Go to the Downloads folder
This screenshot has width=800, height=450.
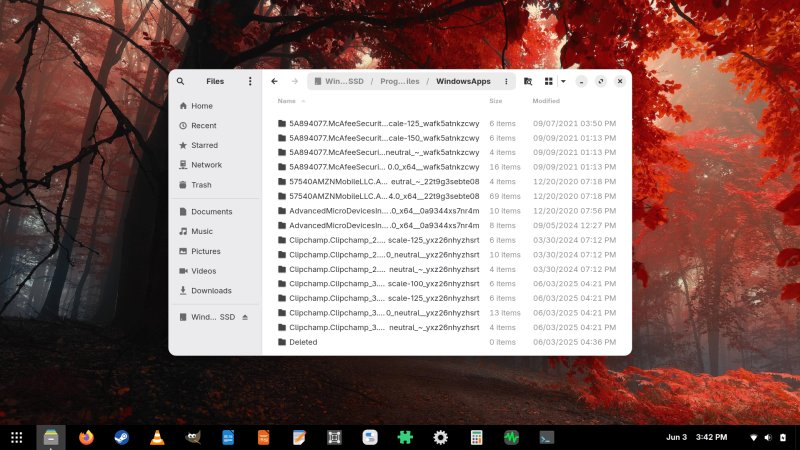pos(211,291)
